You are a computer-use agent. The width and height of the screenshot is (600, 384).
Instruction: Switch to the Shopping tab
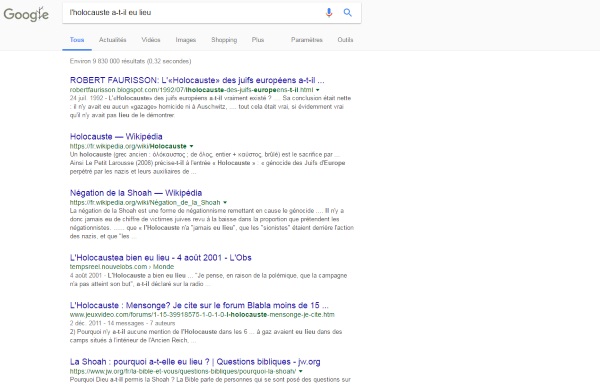tap(224, 40)
